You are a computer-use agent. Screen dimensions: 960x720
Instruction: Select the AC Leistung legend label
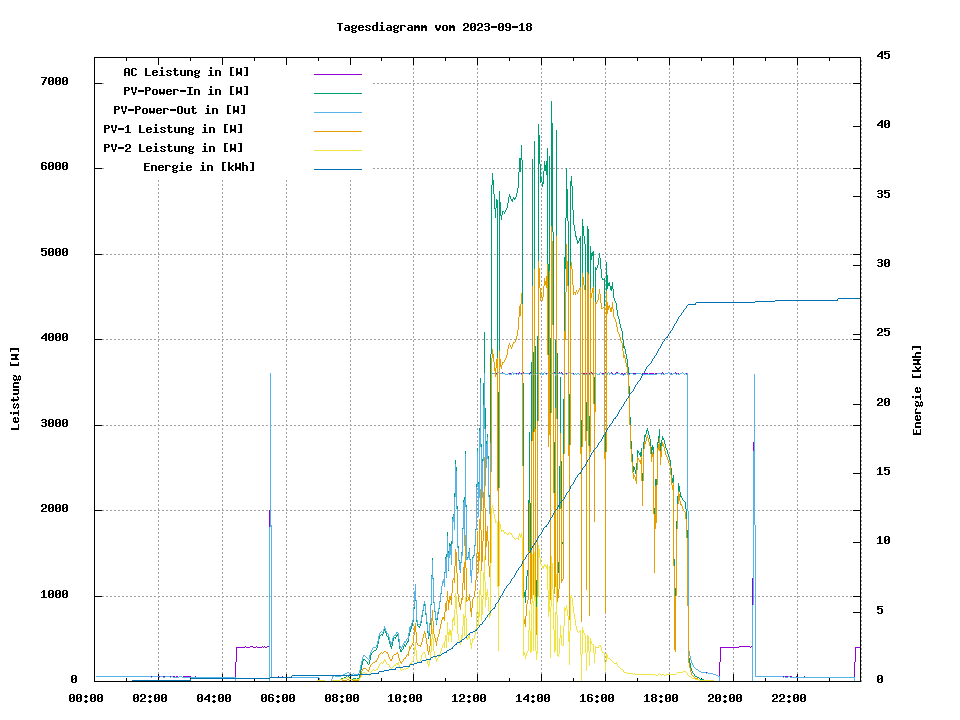pos(186,72)
